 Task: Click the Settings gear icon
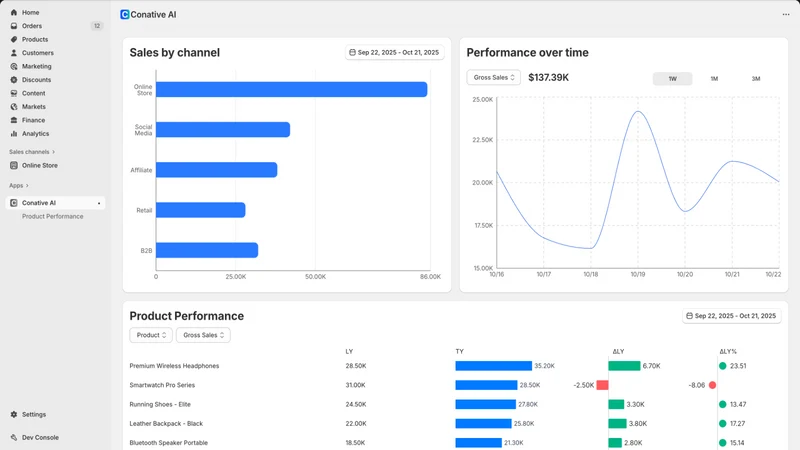[x=14, y=414]
